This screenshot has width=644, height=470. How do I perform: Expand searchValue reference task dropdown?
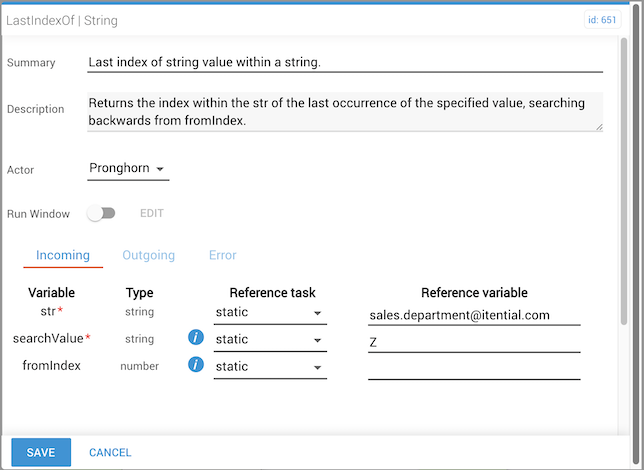click(x=270, y=340)
